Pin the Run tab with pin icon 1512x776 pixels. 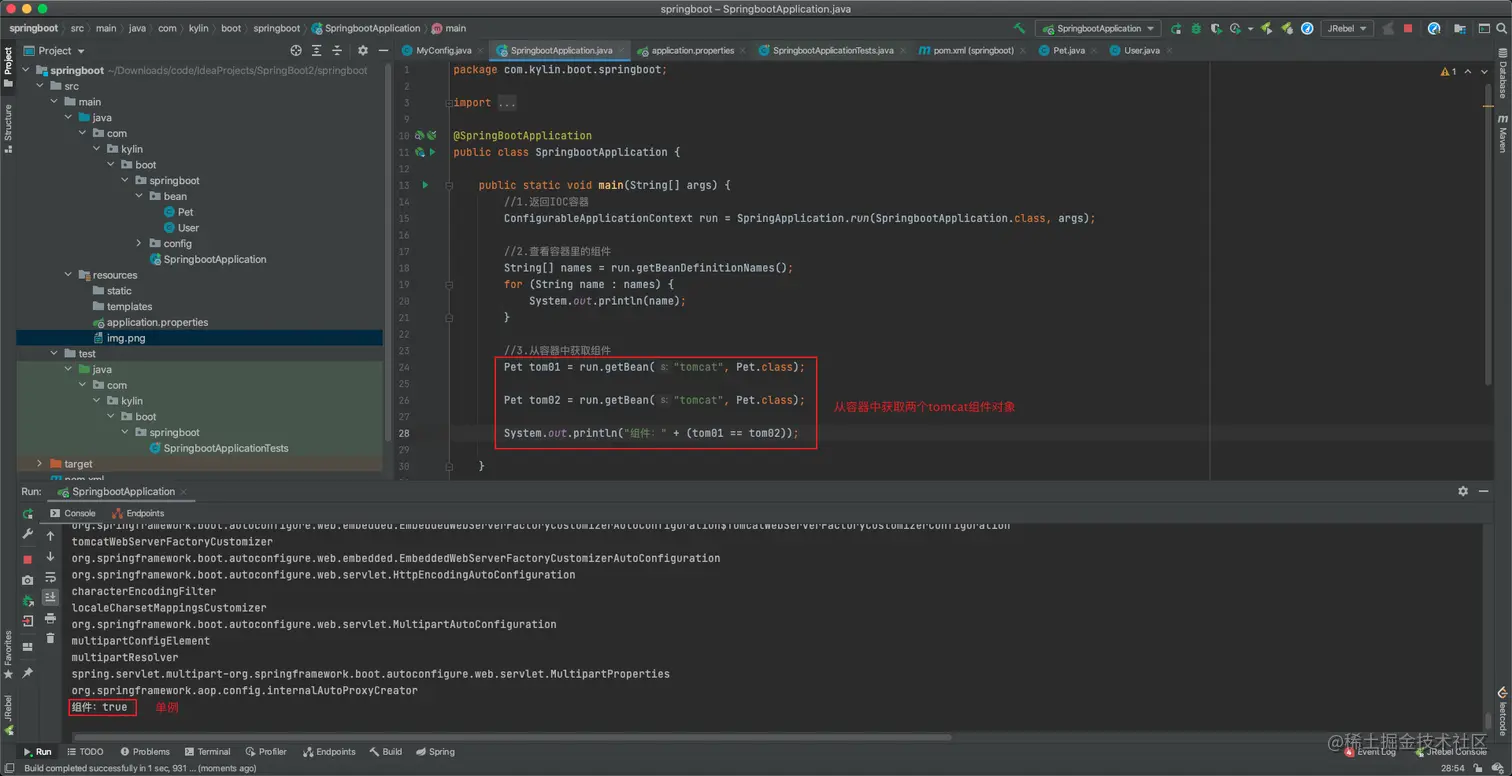pyautogui.click(x=27, y=673)
